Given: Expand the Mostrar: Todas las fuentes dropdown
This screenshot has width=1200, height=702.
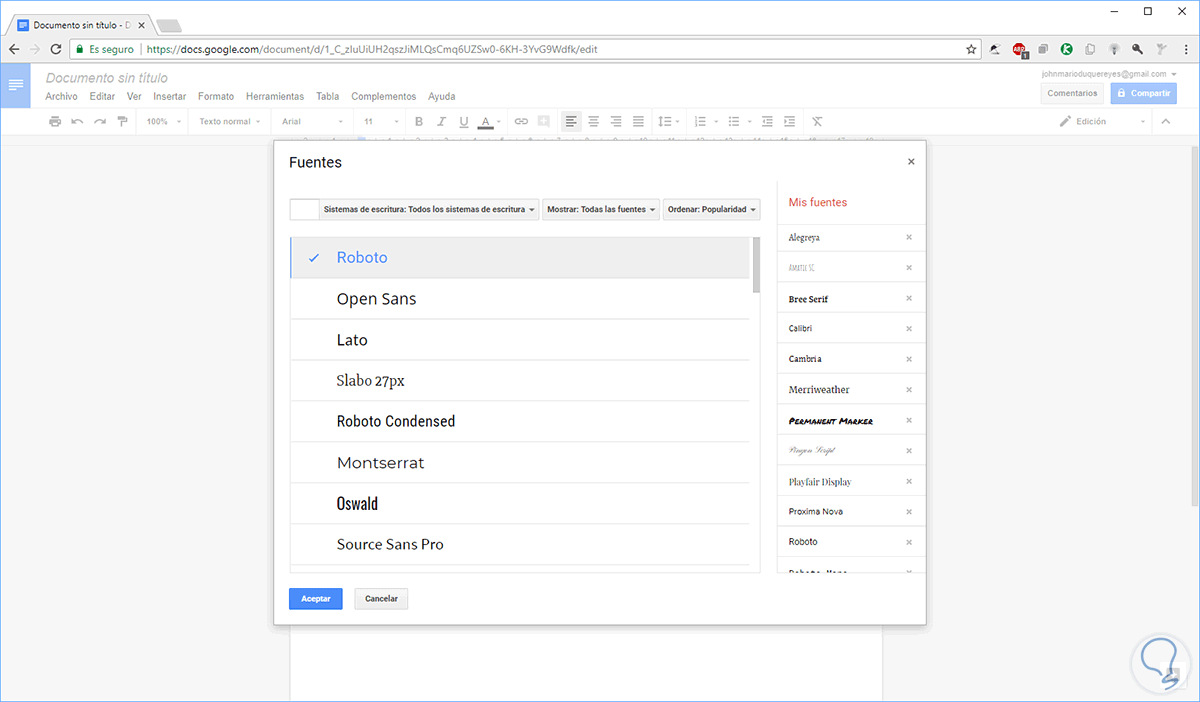Looking at the screenshot, I should click(601, 210).
